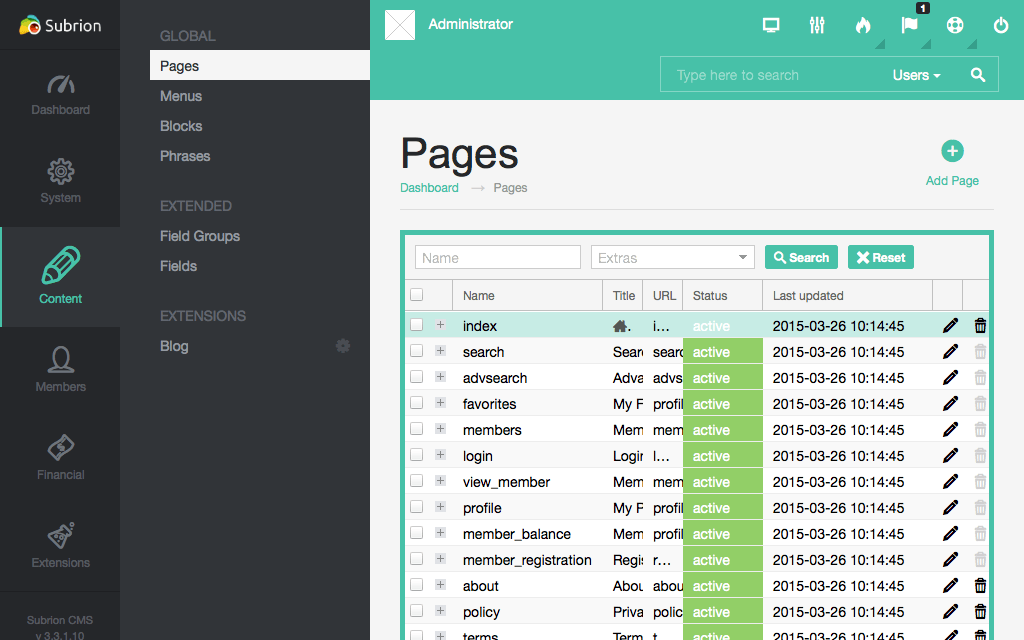This screenshot has height=640, width=1024.
Task: Open the flag notifications icon
Action: (x=909, y=25)
